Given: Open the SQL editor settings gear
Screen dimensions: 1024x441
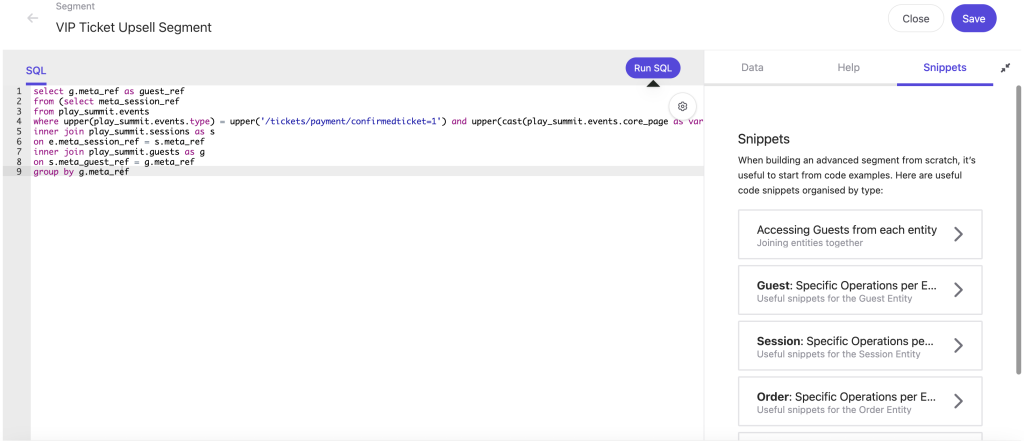Looking at the screenshot, I should [x=682, y=106].
